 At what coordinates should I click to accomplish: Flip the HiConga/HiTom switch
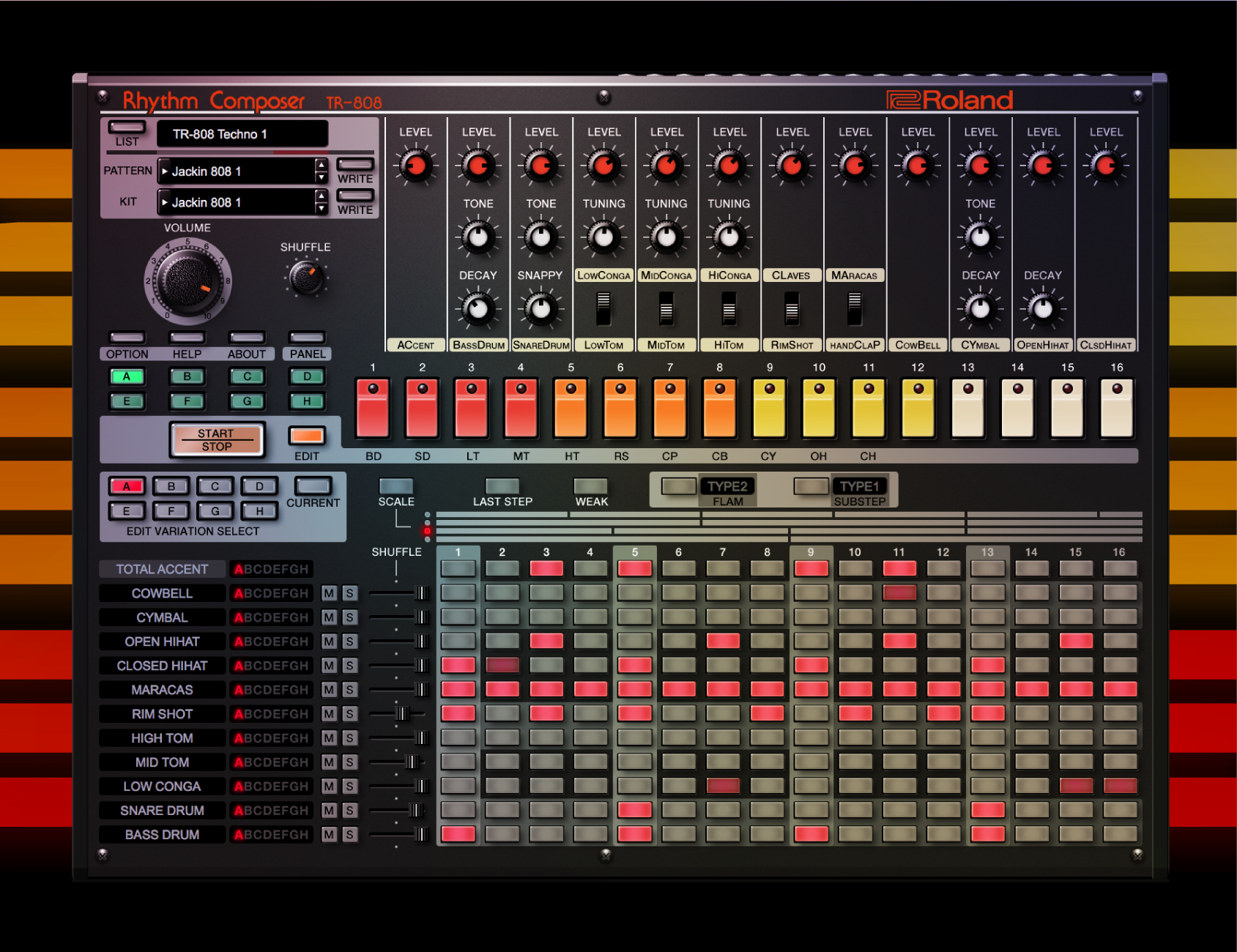pos(729,308)
